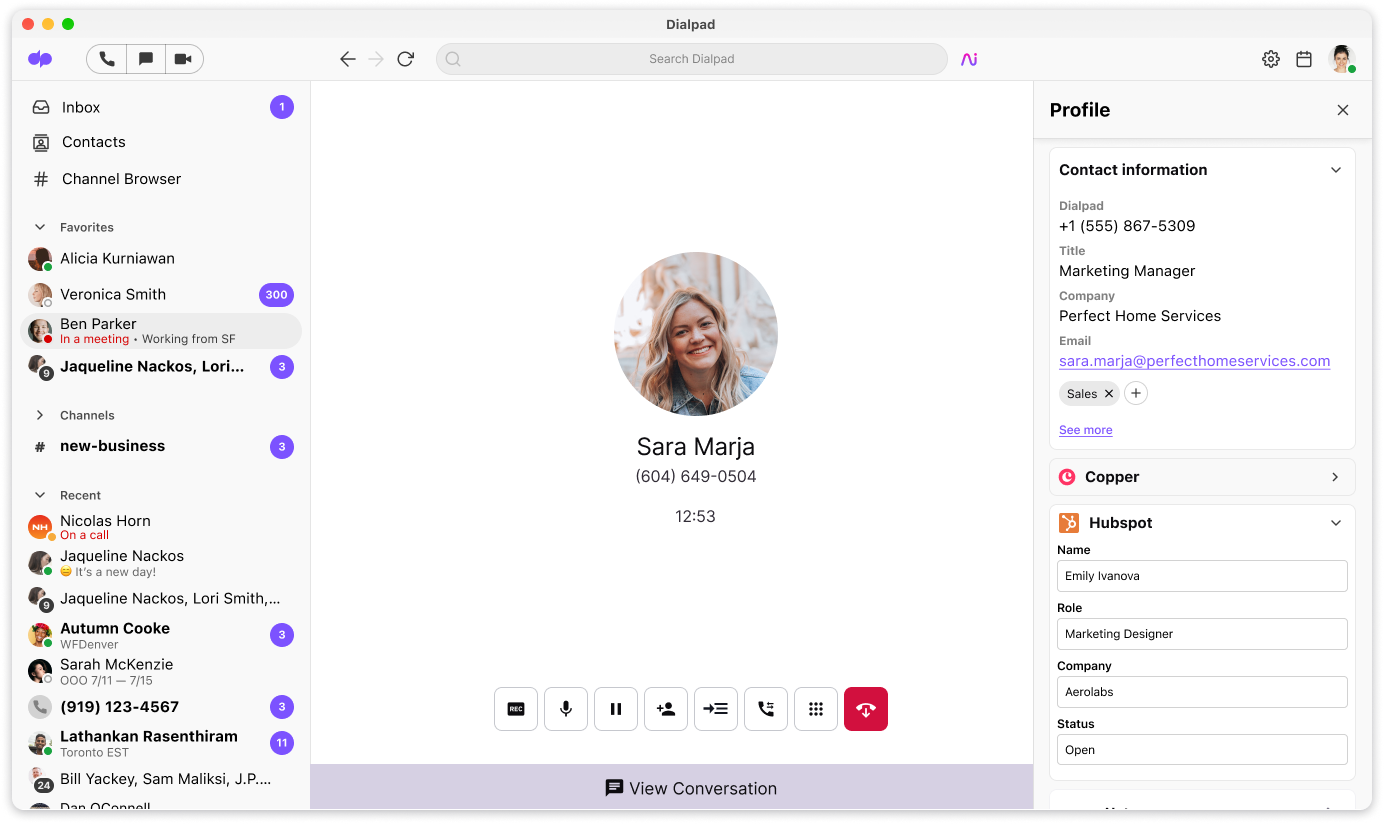Mute the microphone during the call
Viewport: 1384px width, 824px height.
click(566, 708)
